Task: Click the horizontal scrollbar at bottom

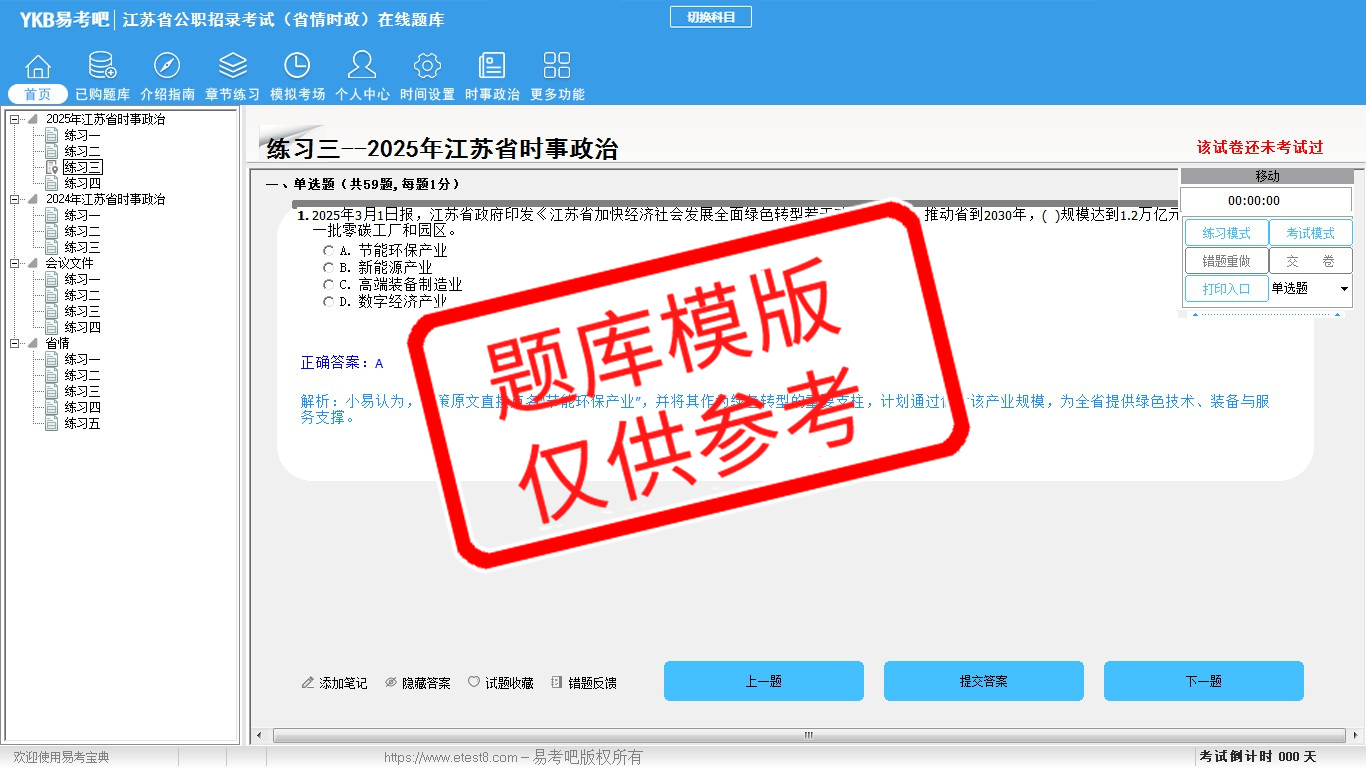Action: click(x=808, y=735)
